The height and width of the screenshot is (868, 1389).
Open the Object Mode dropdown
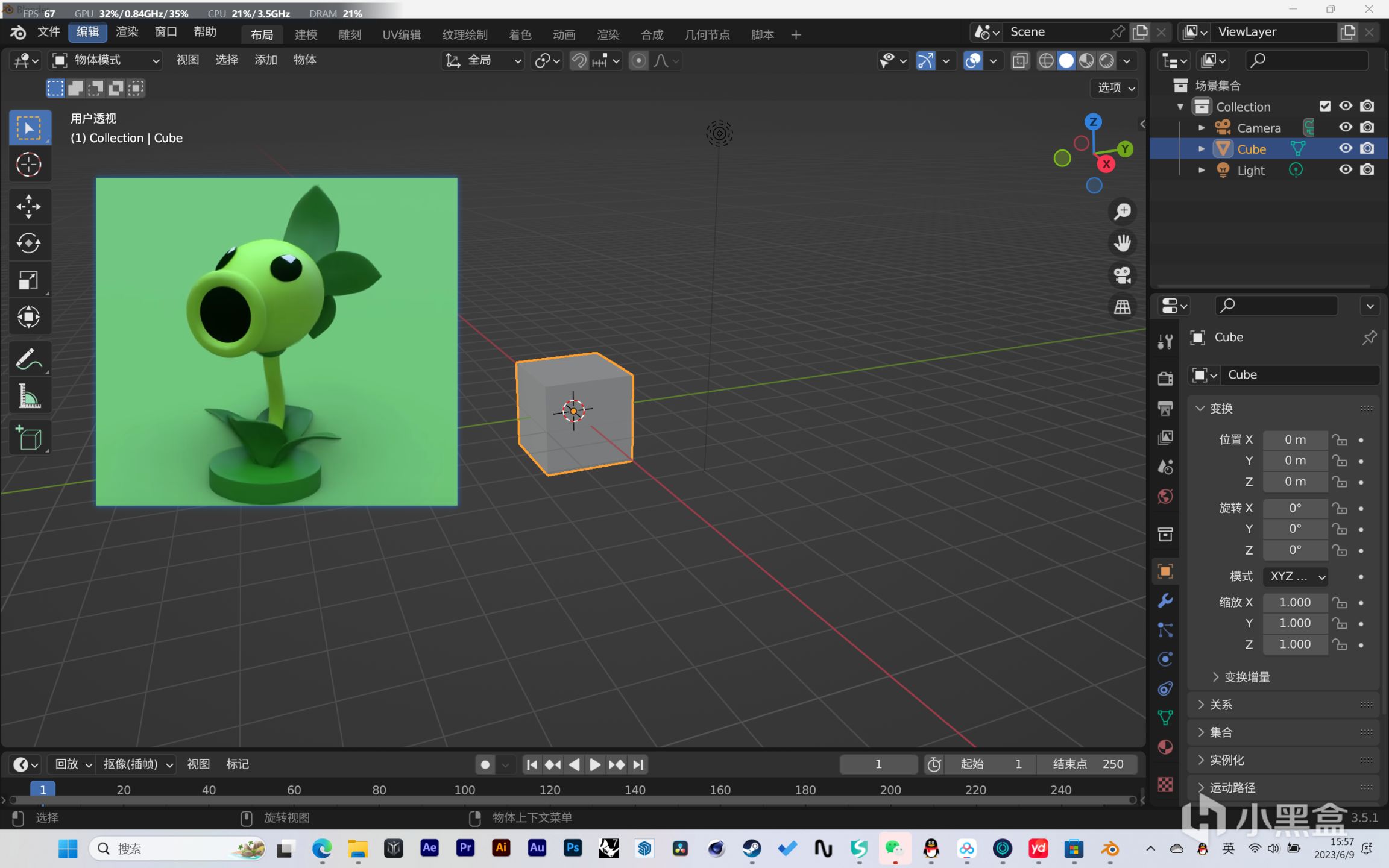[x=106, y=60]
